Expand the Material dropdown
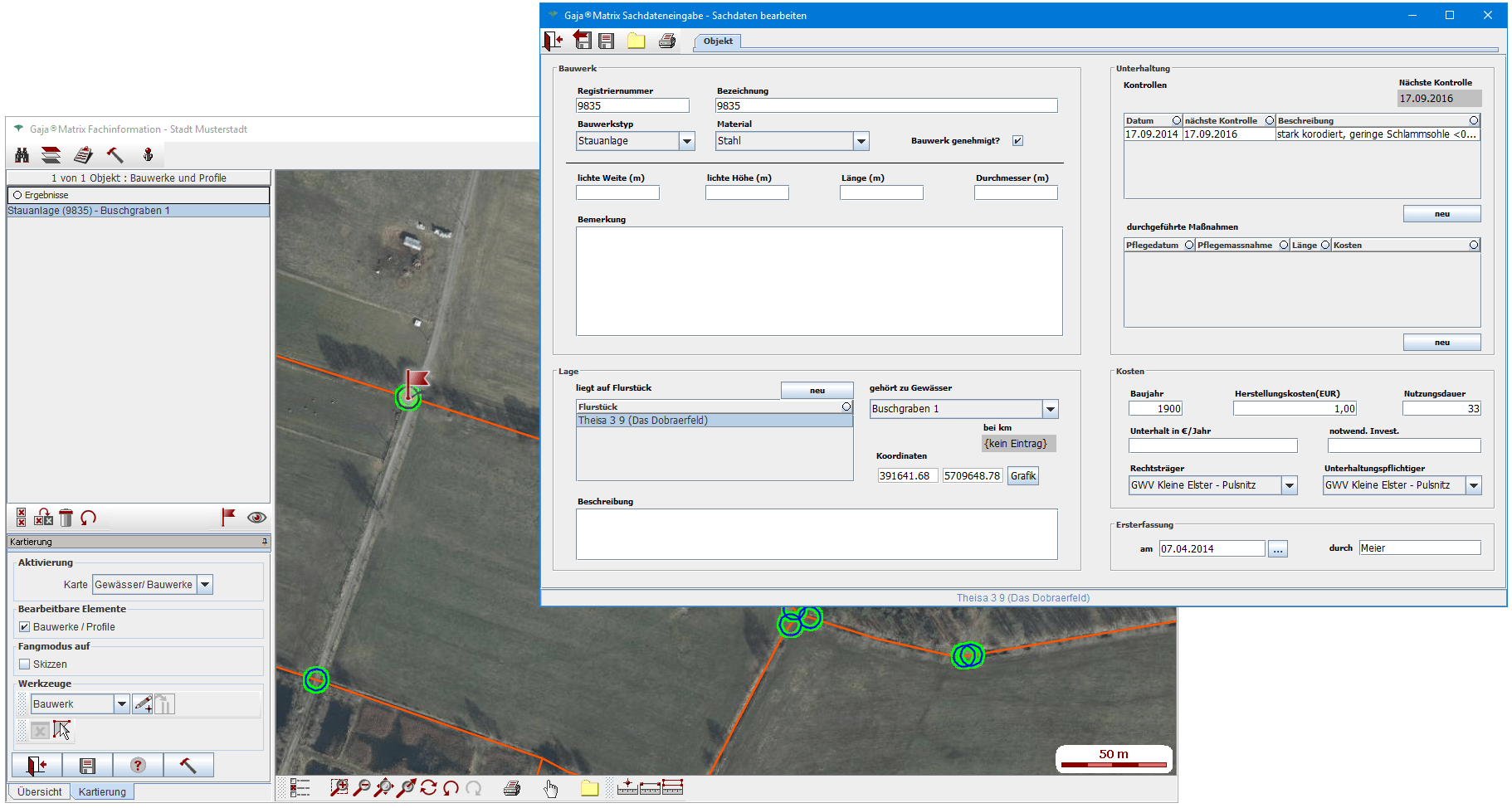The image size is (1512, 808). [x=861, y=141]
